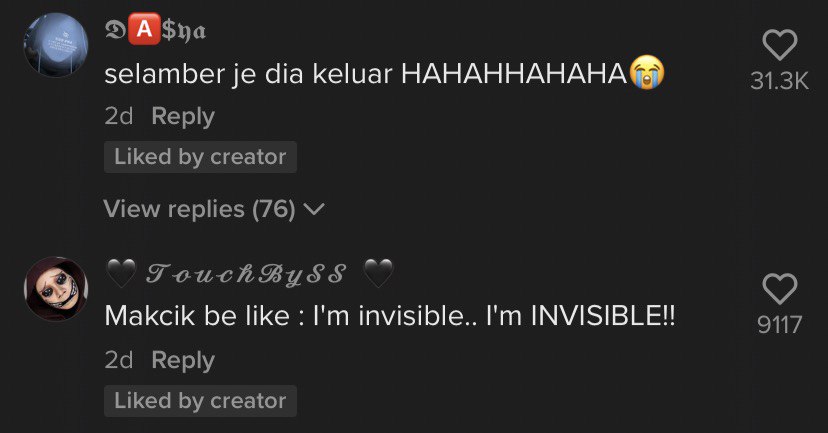Reply to DA$ha's comment
Screen dimensions: 828x433
pos(183,116)
